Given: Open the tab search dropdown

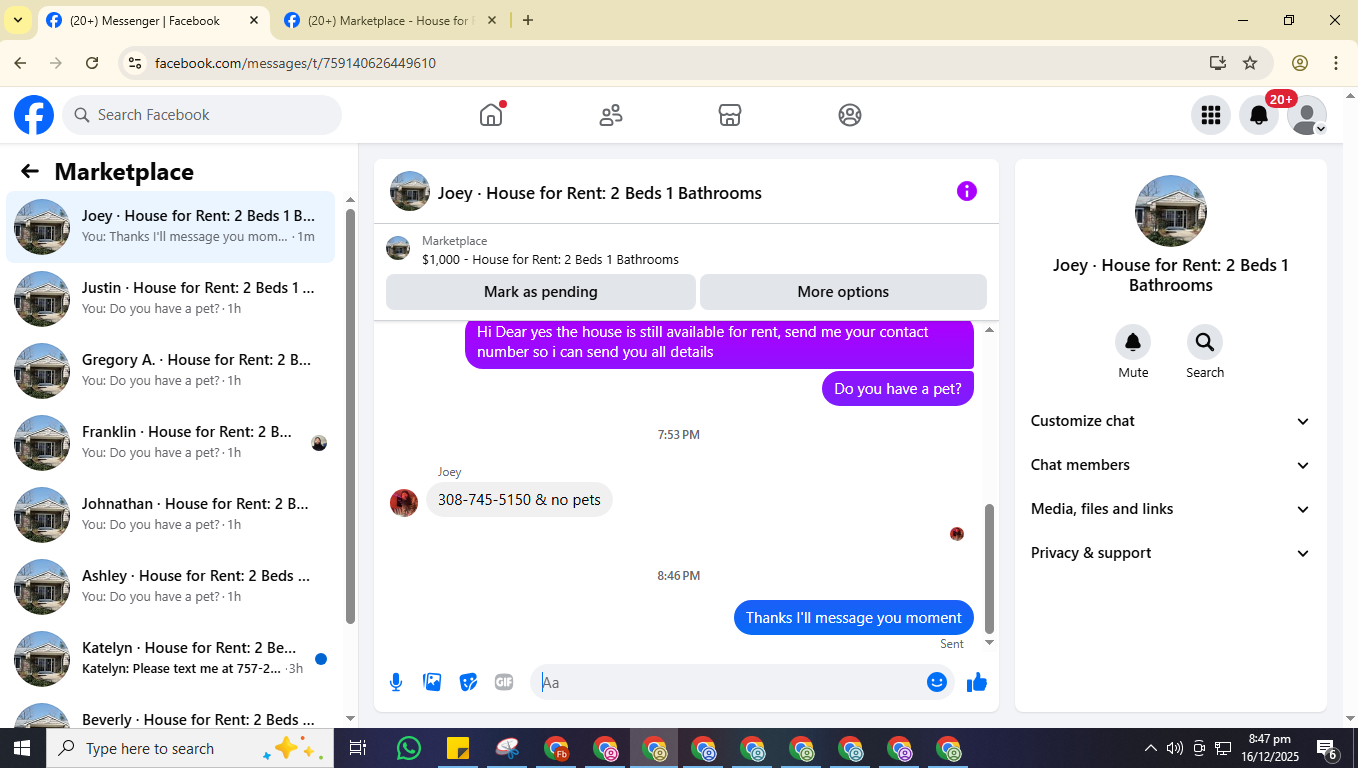Looking at the screenshot, I should pyautogui.click(x=17, y=20).
